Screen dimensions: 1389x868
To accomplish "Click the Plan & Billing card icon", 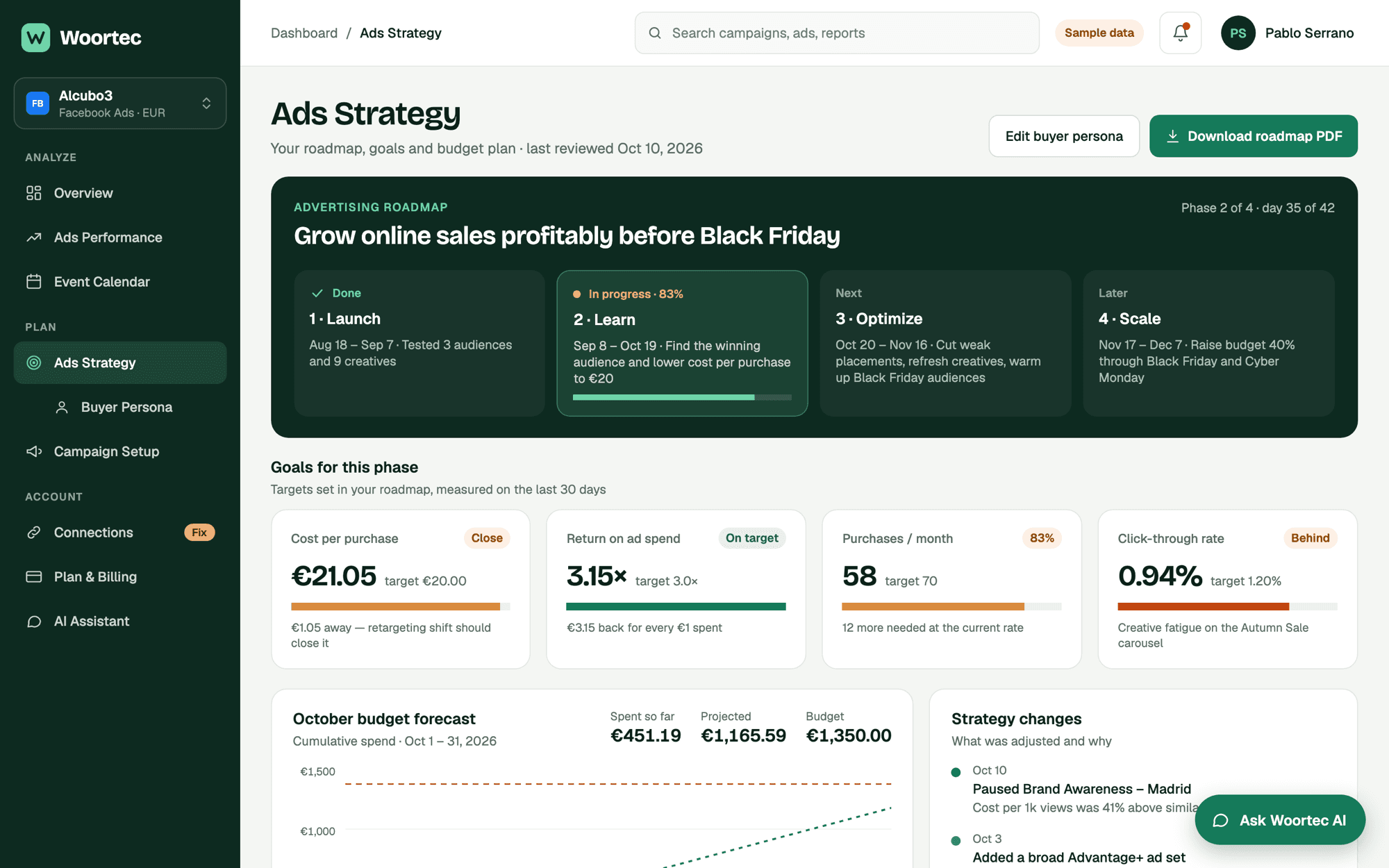I will (34, 577).
